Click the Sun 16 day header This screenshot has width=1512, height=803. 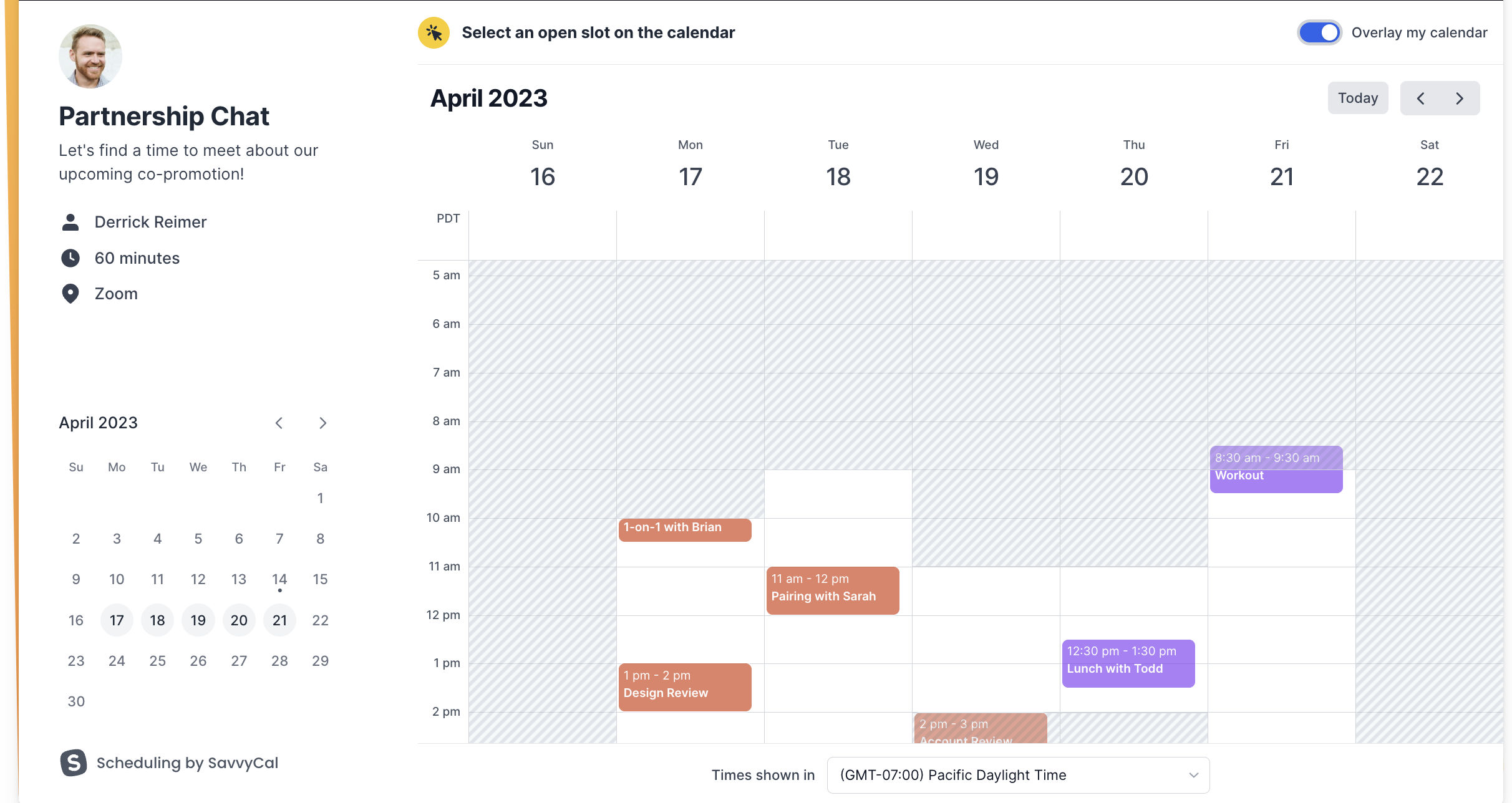(541, 163)
